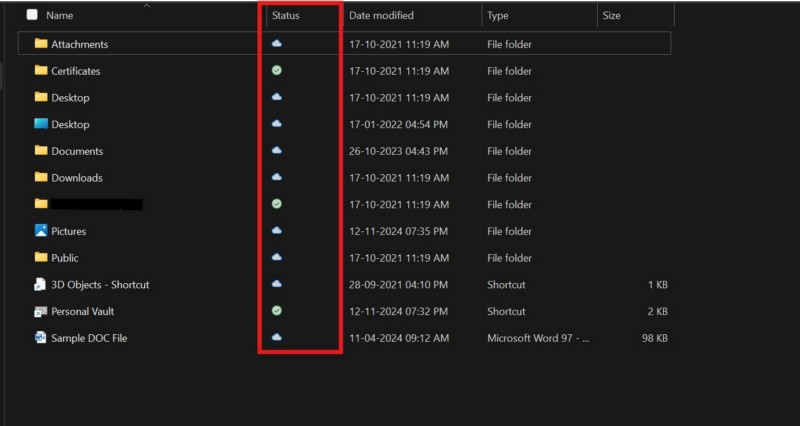This screenshot has width=800, height=426.
Task: Click the green synced status icon for Certificates
Action: click(277, 71)
